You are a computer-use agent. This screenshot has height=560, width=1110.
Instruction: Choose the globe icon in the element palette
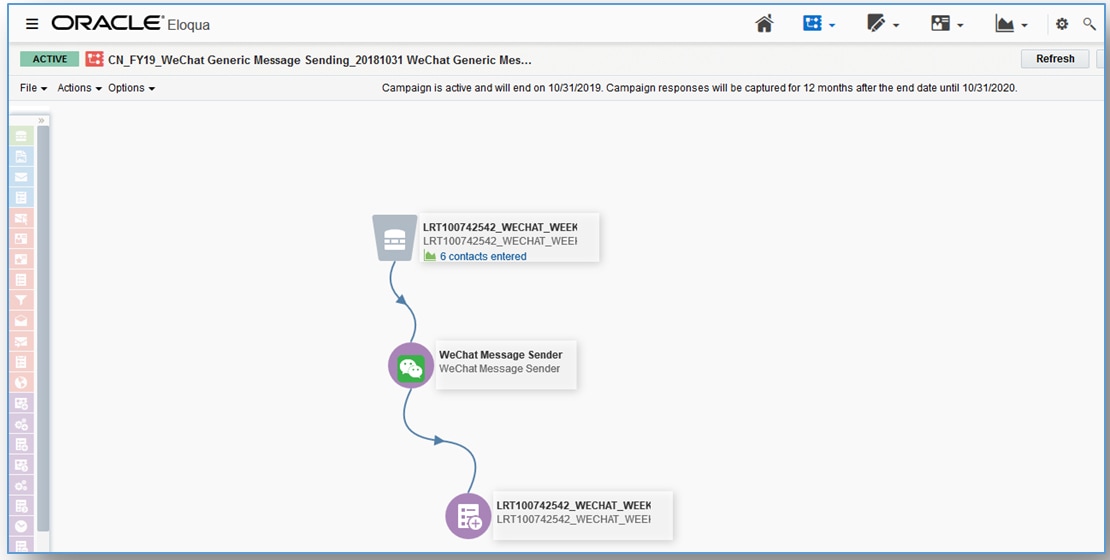click(21, 382)
